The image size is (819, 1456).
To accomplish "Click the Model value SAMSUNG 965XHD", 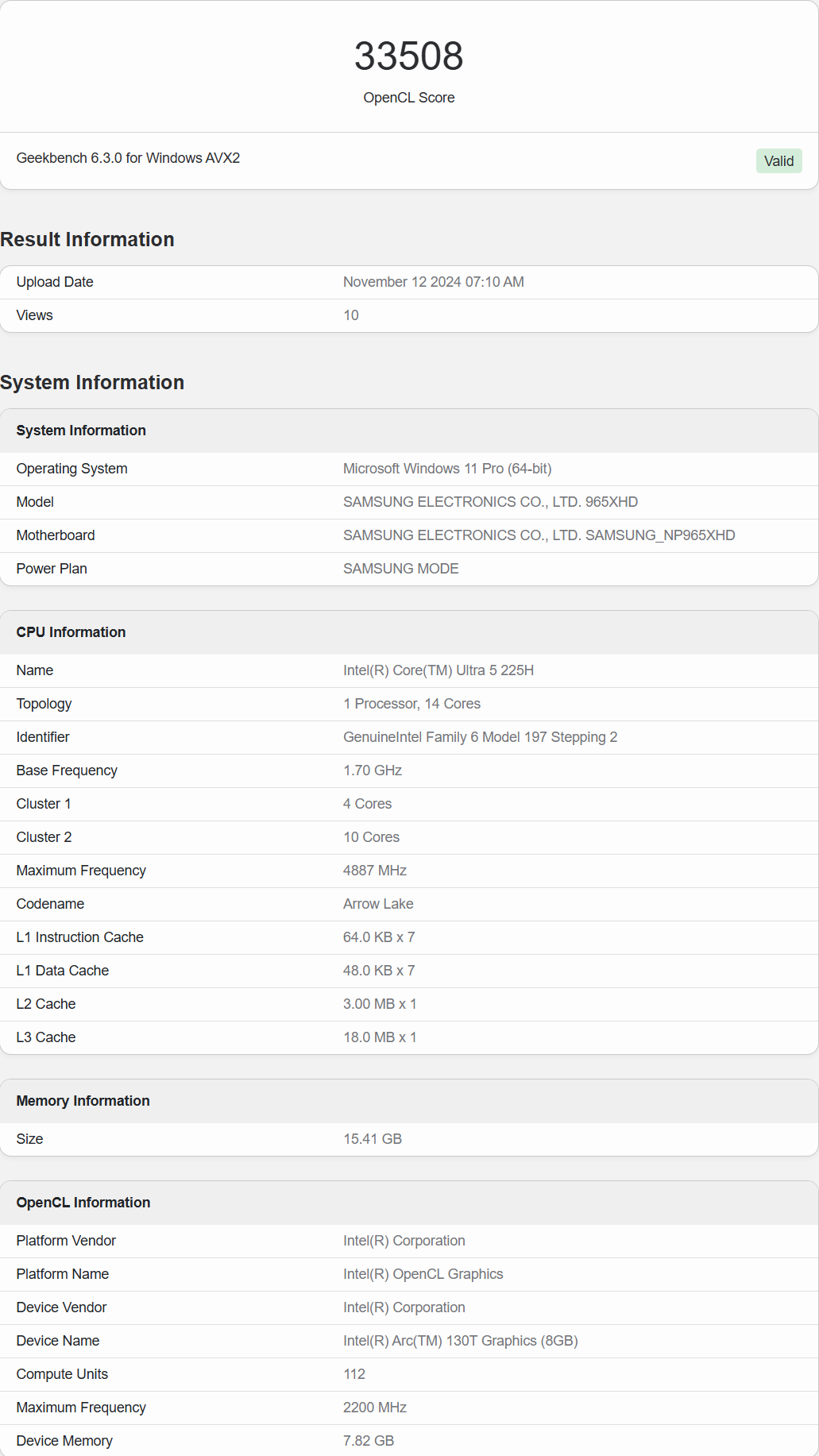I will point(490,502).
